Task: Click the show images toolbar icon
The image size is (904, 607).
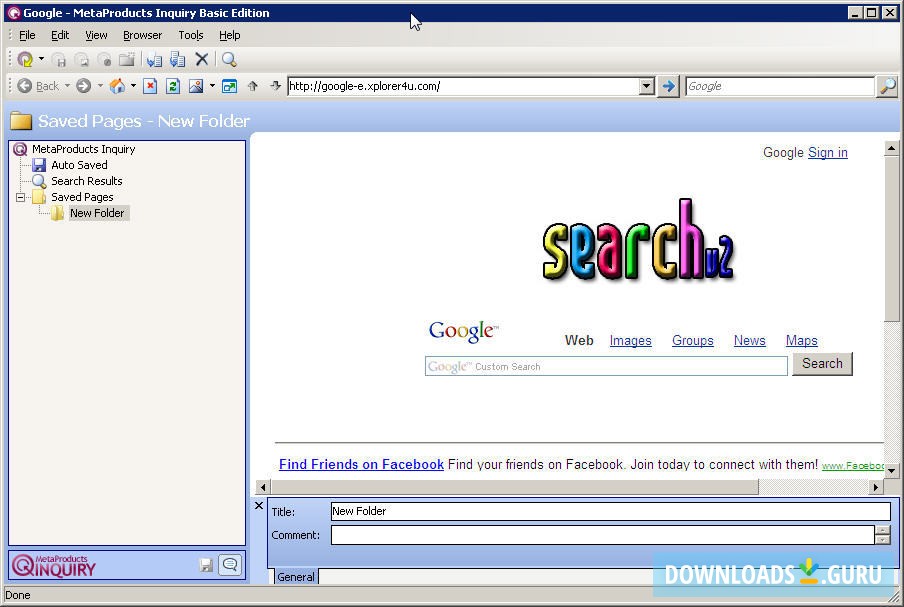Action: (196, 86)
